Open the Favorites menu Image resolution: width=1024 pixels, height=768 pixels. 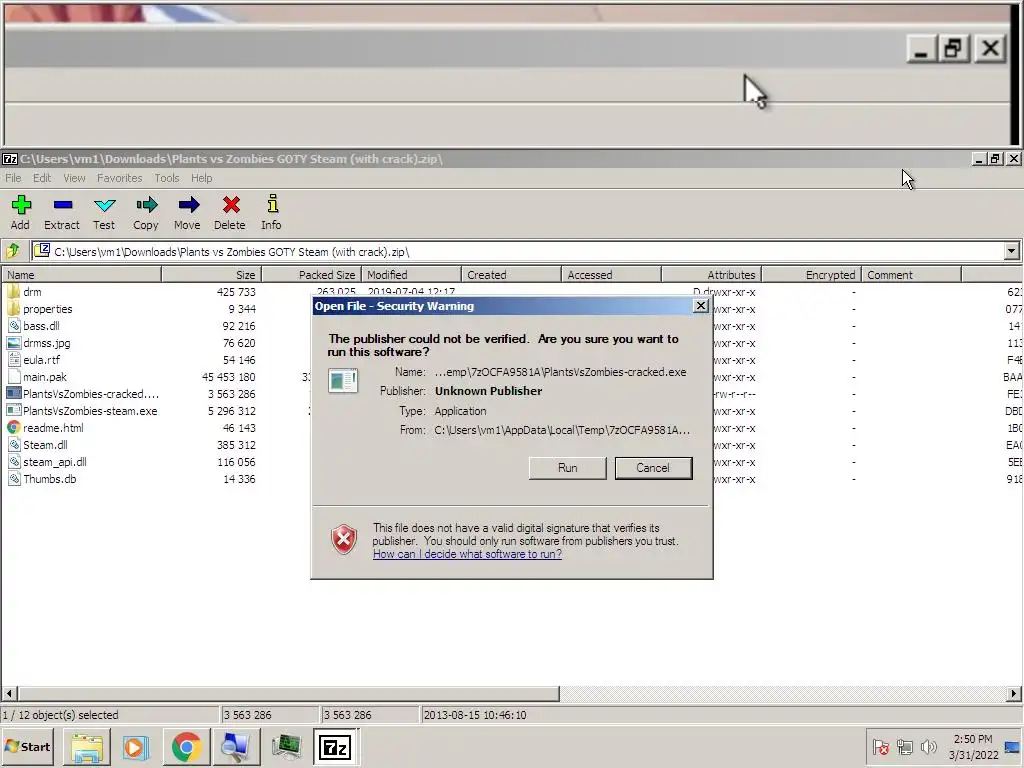pyautogui.click(x=120, y=178)
